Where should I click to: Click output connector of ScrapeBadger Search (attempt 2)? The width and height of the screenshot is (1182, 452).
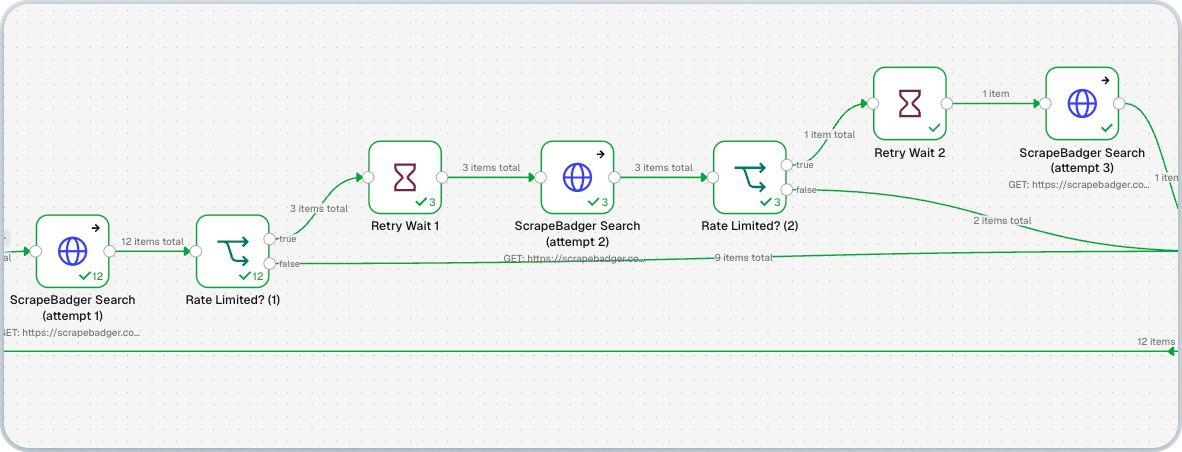614,177
